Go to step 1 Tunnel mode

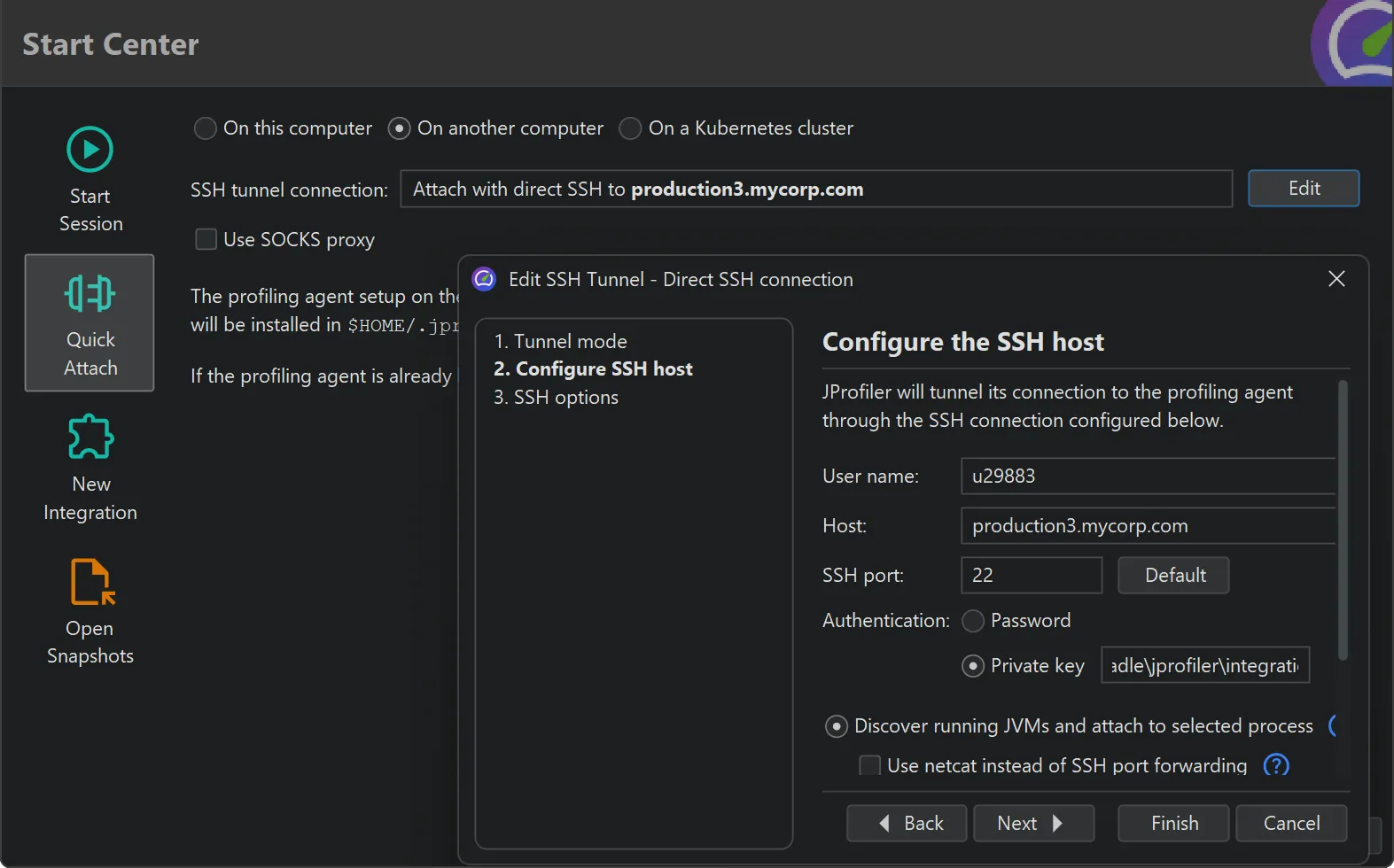pyautogui.click(x=560, y=341)
